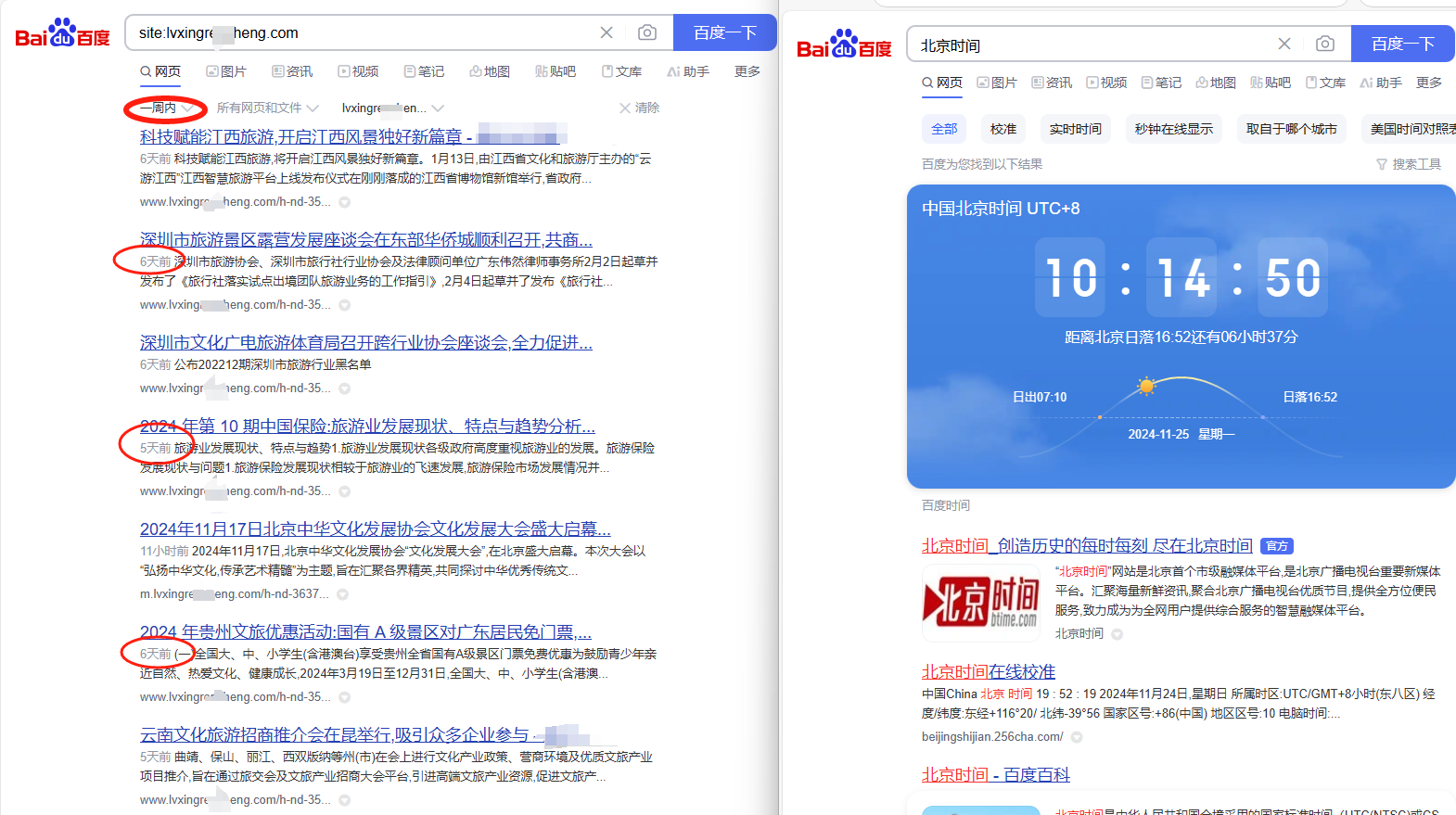Open result 深圳市文化广电旅游体育局召开跨行业协会座谈会
Viewport: 1456px width, 815px height.
(366, 343)
